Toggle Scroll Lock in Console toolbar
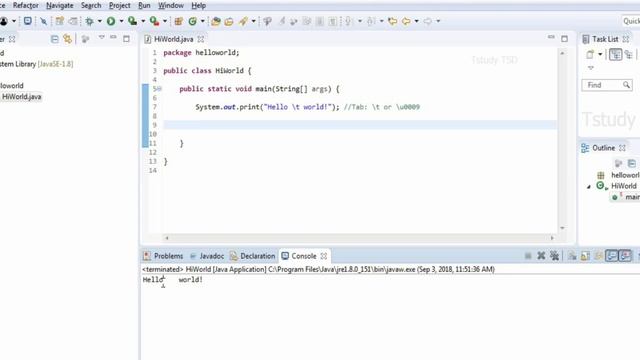 pyautogui.click(x=585, y=256)
